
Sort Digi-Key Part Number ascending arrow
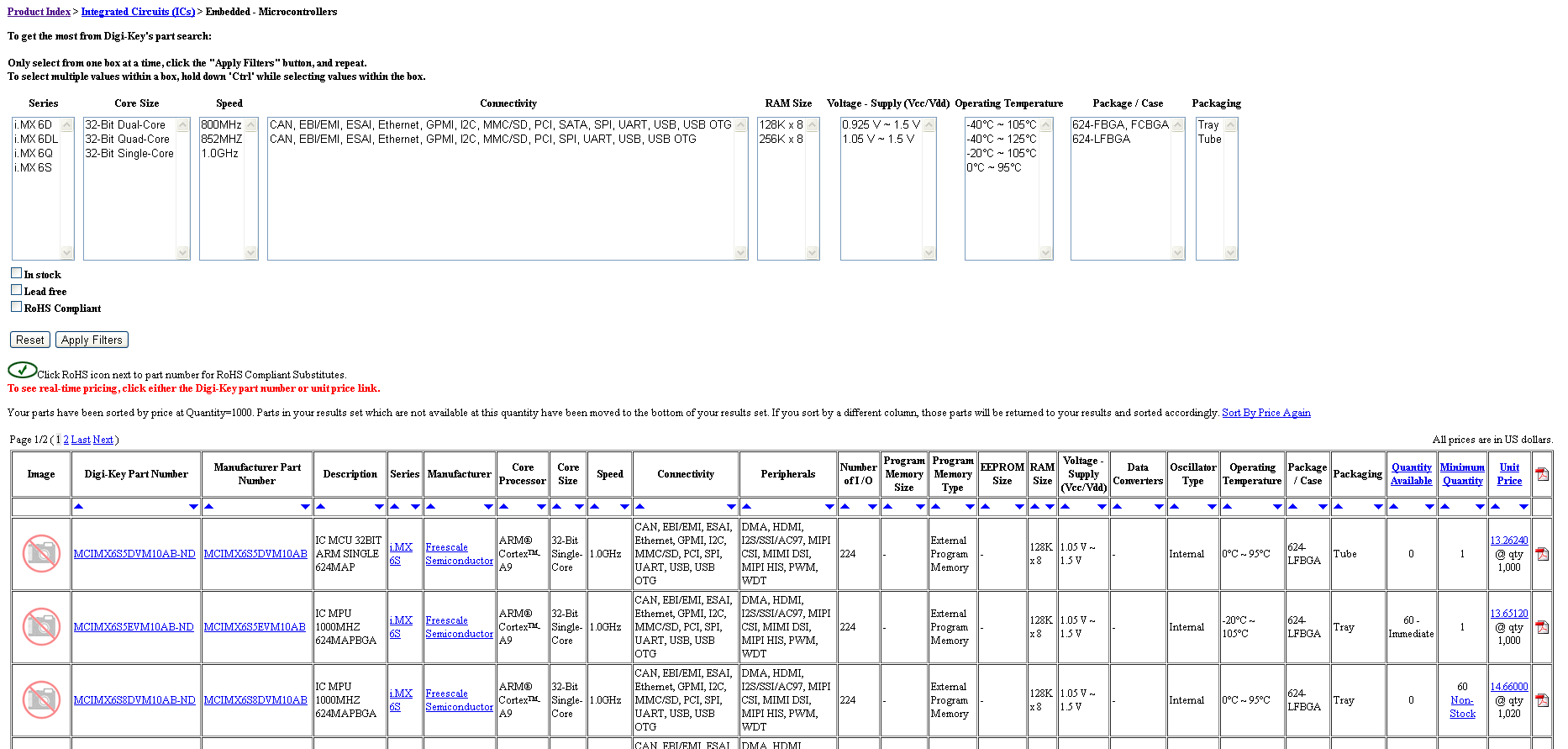tap(78, 507)
